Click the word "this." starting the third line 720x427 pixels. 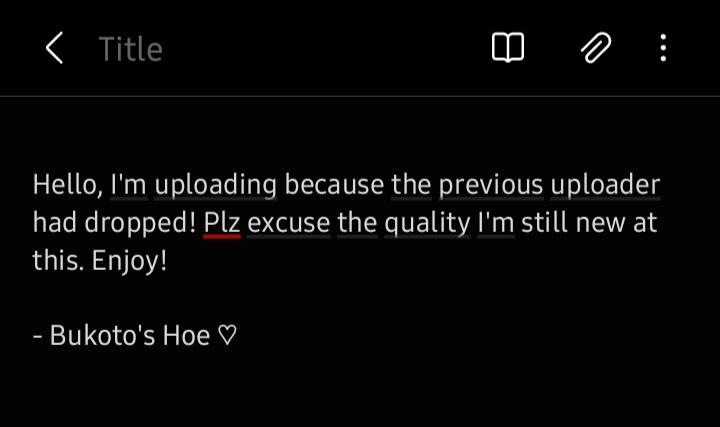point(58,261)
